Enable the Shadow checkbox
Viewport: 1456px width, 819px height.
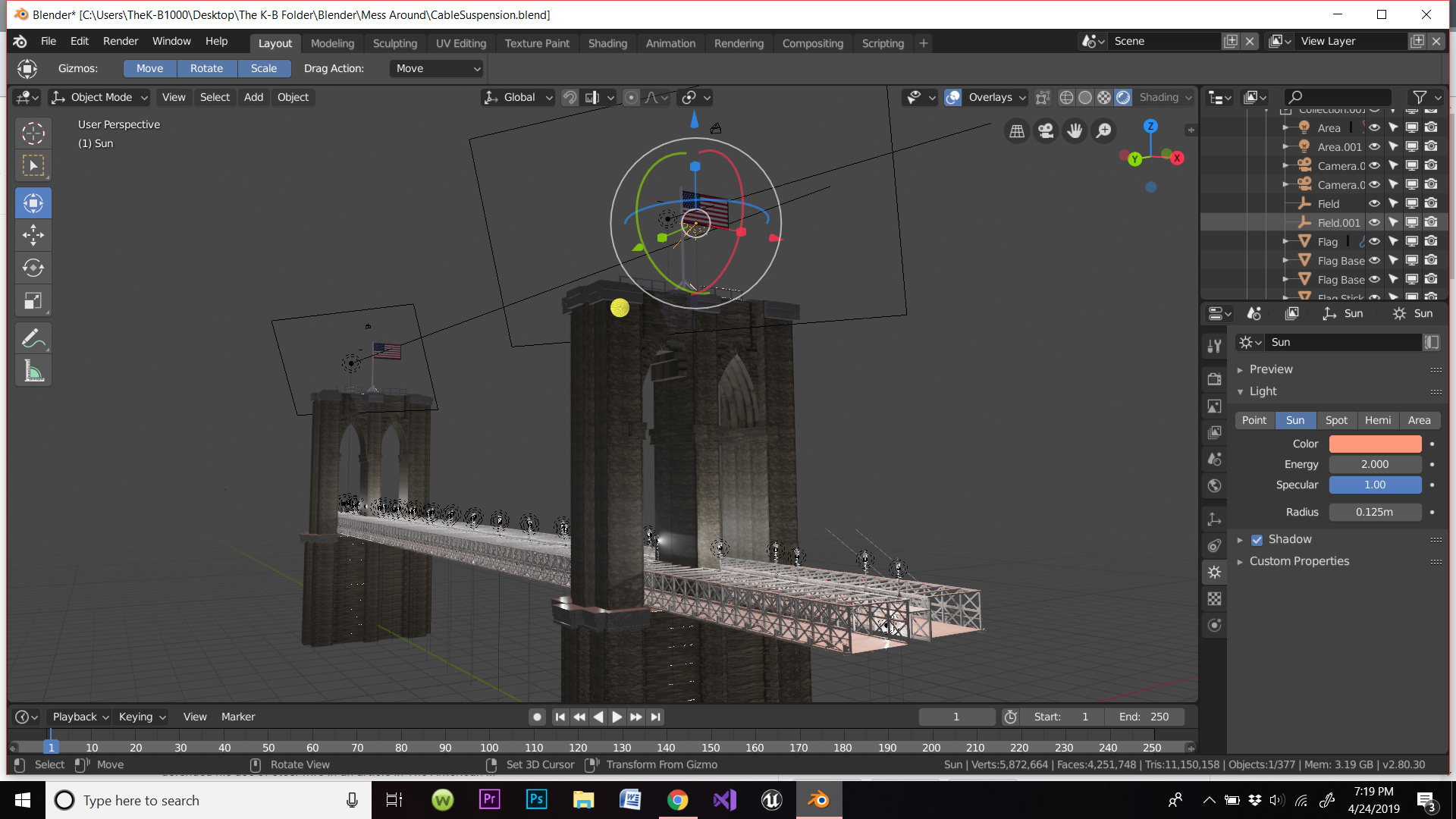coord(1257,540)
